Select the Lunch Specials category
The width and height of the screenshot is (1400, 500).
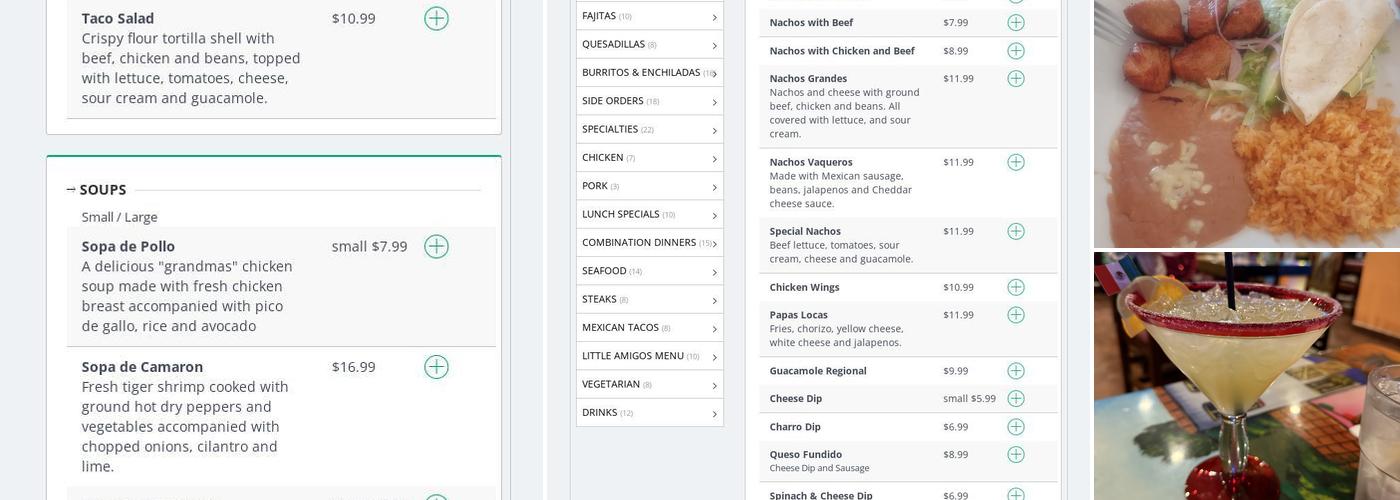tap(621, 214)
